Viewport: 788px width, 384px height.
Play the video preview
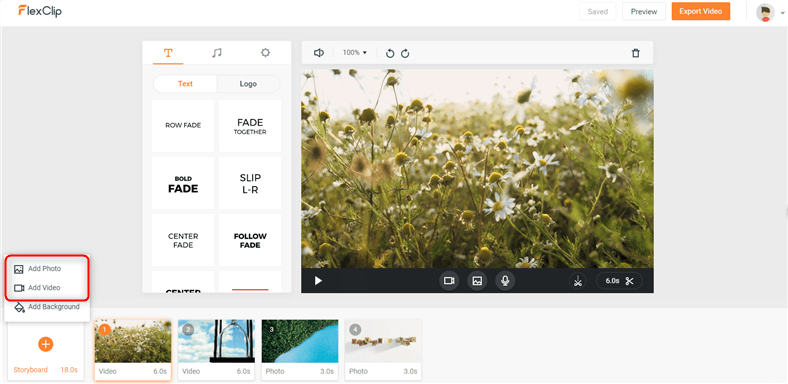pos(318,281)
